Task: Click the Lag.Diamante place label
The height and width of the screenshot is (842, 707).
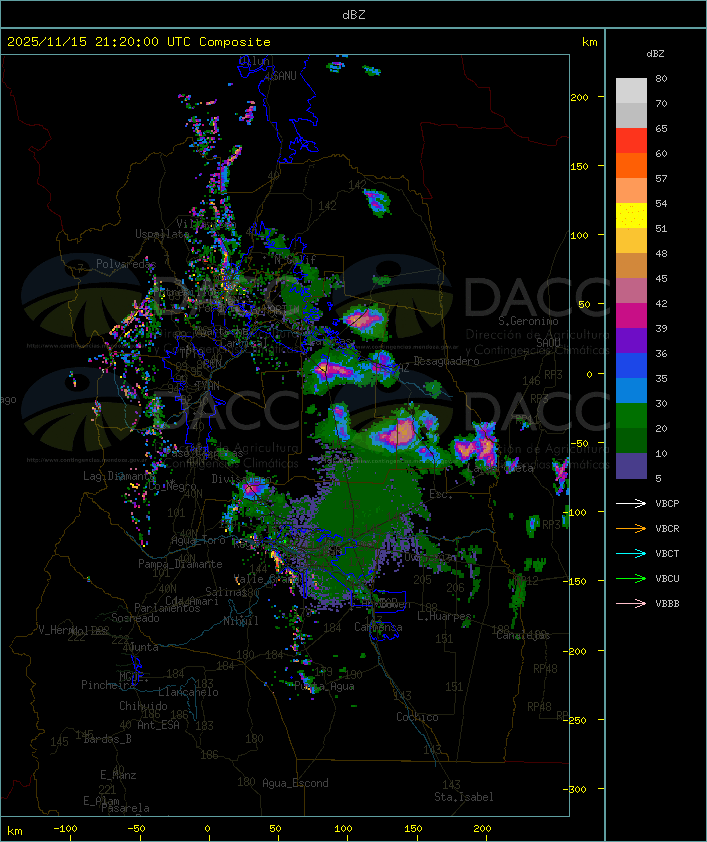Action: pos(119,476)
